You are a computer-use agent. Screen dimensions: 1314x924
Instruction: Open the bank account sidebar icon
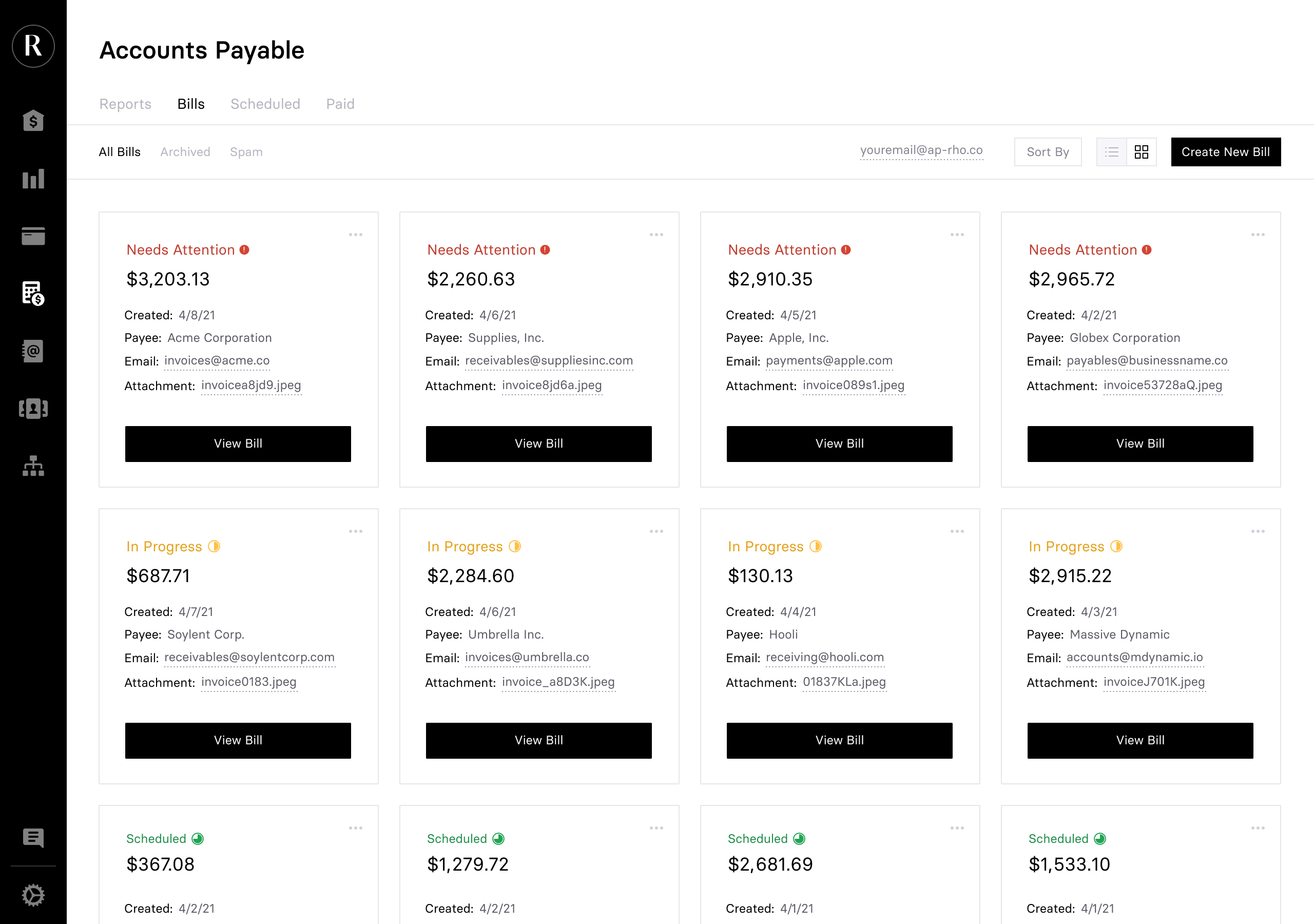coord(33,121)
